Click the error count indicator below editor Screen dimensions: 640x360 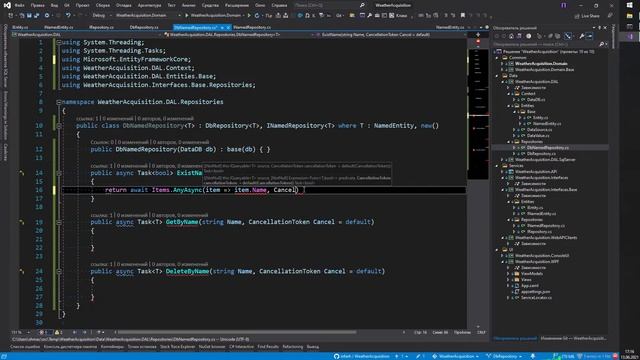(x=43, y=332)
